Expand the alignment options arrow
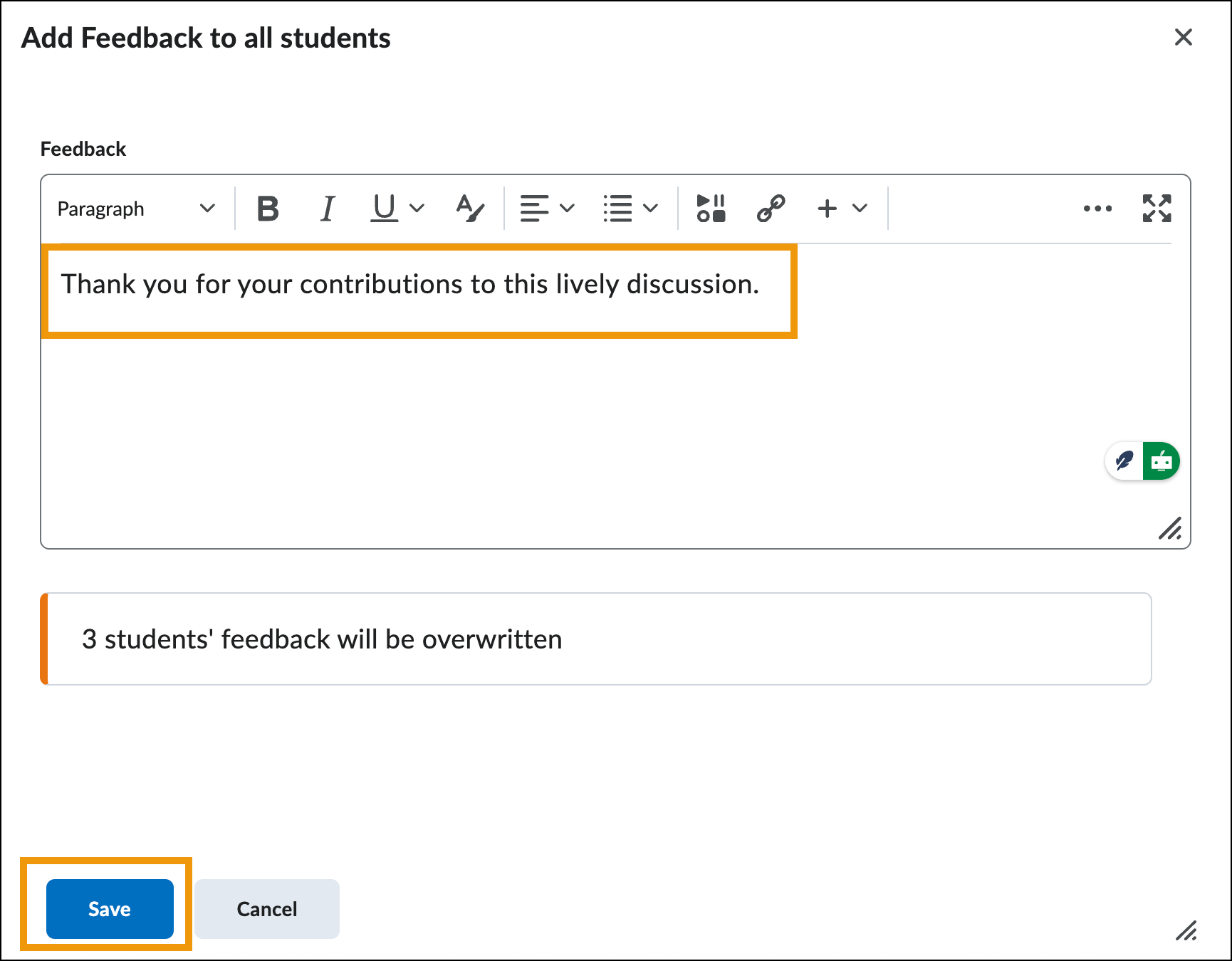The width and height of the screenshot is (1232, 961). 568,209
